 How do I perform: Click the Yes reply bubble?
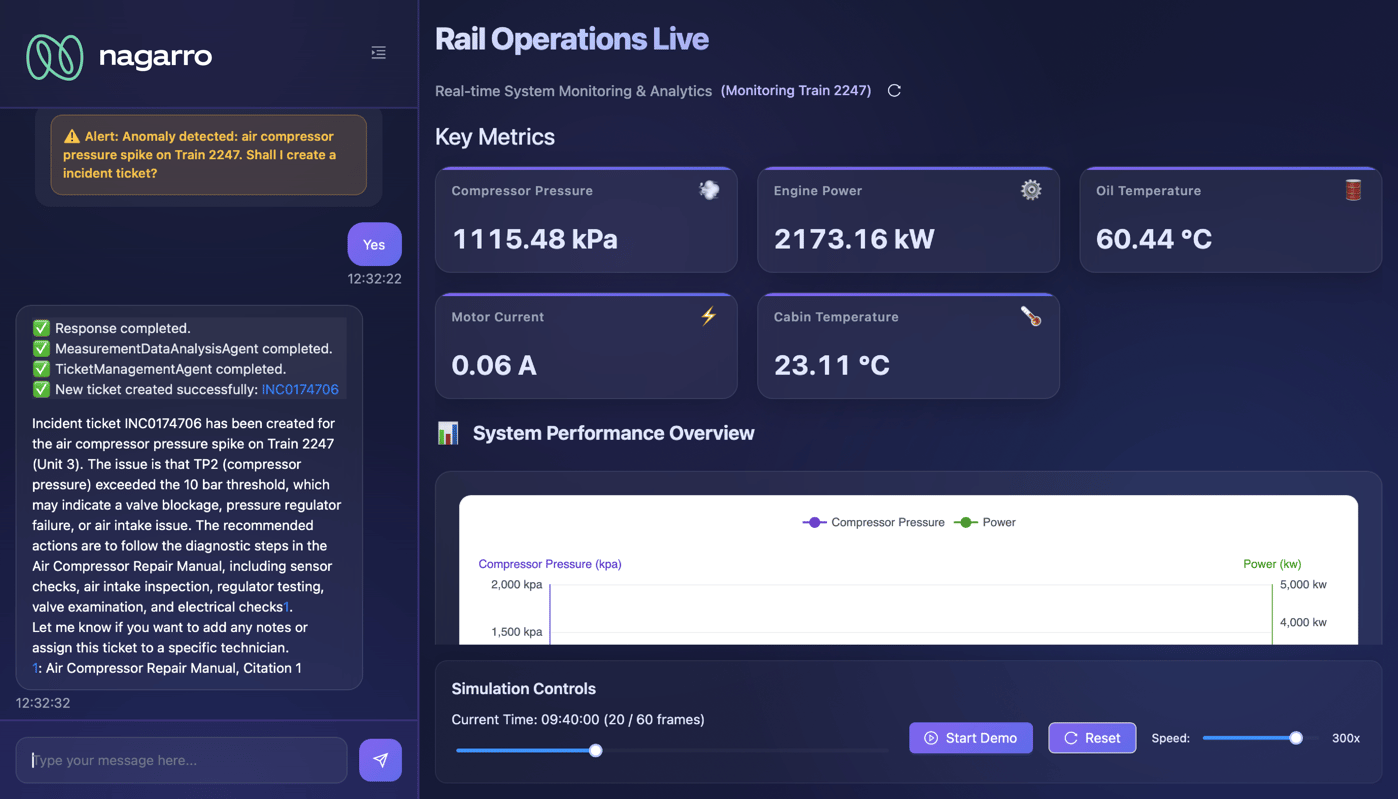click(x=374, y=244)
